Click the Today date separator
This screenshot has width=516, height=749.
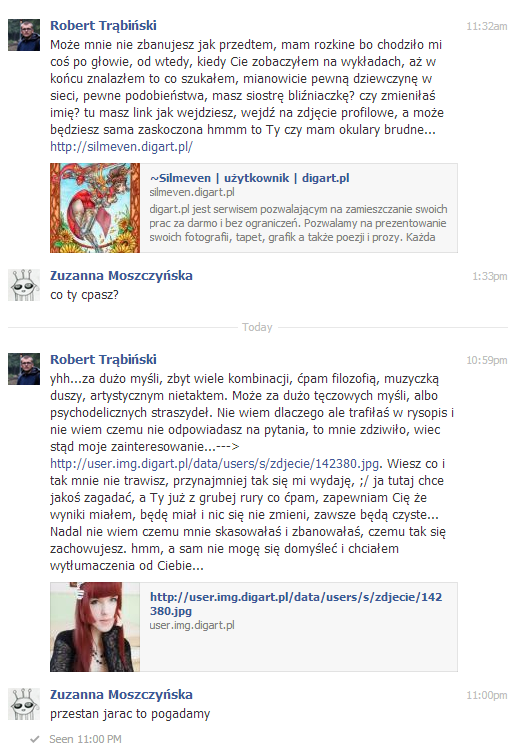(x=257, y=327)
